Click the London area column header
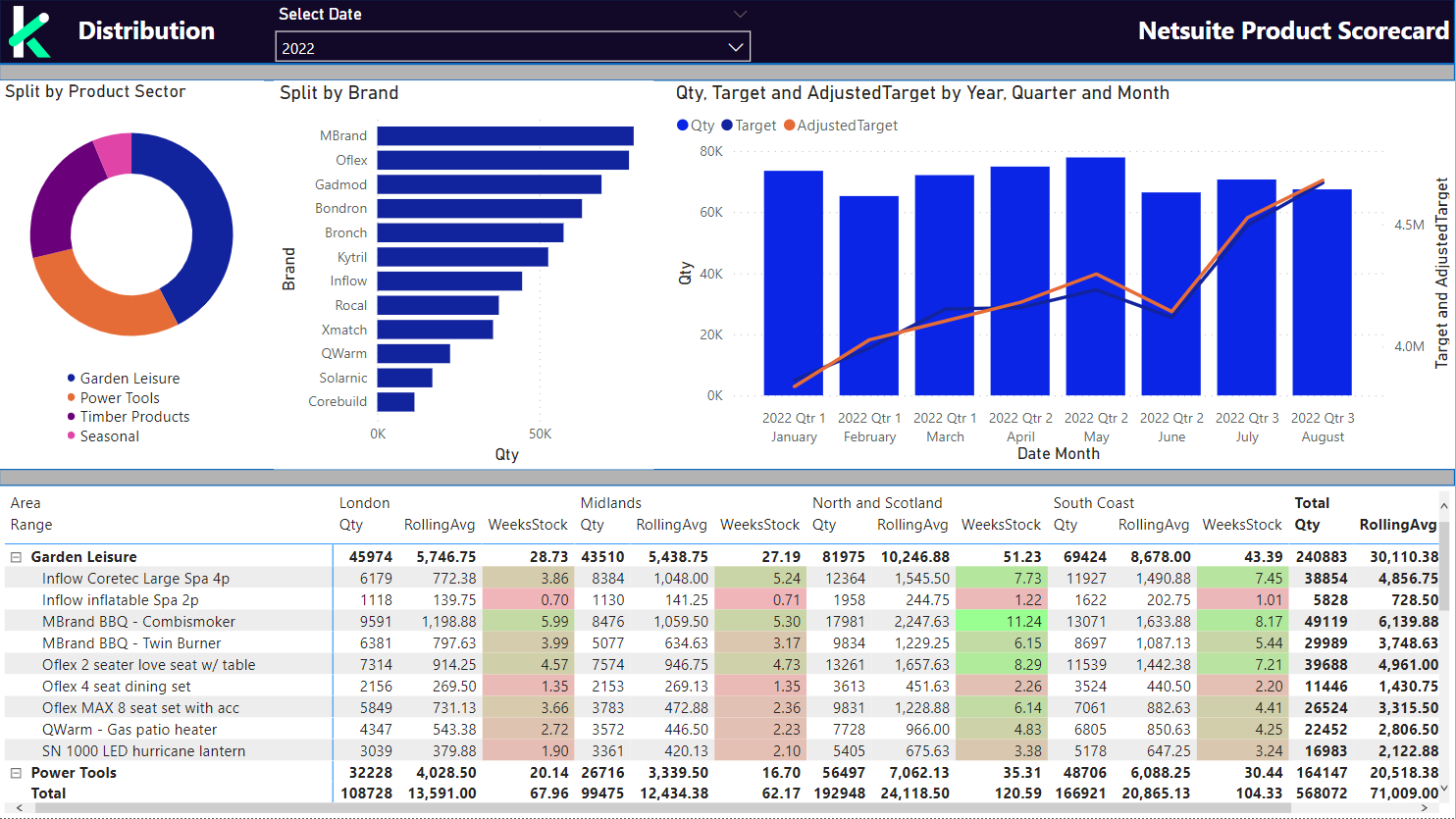This screenshot has width=1456, height=819. click(365, 503)
